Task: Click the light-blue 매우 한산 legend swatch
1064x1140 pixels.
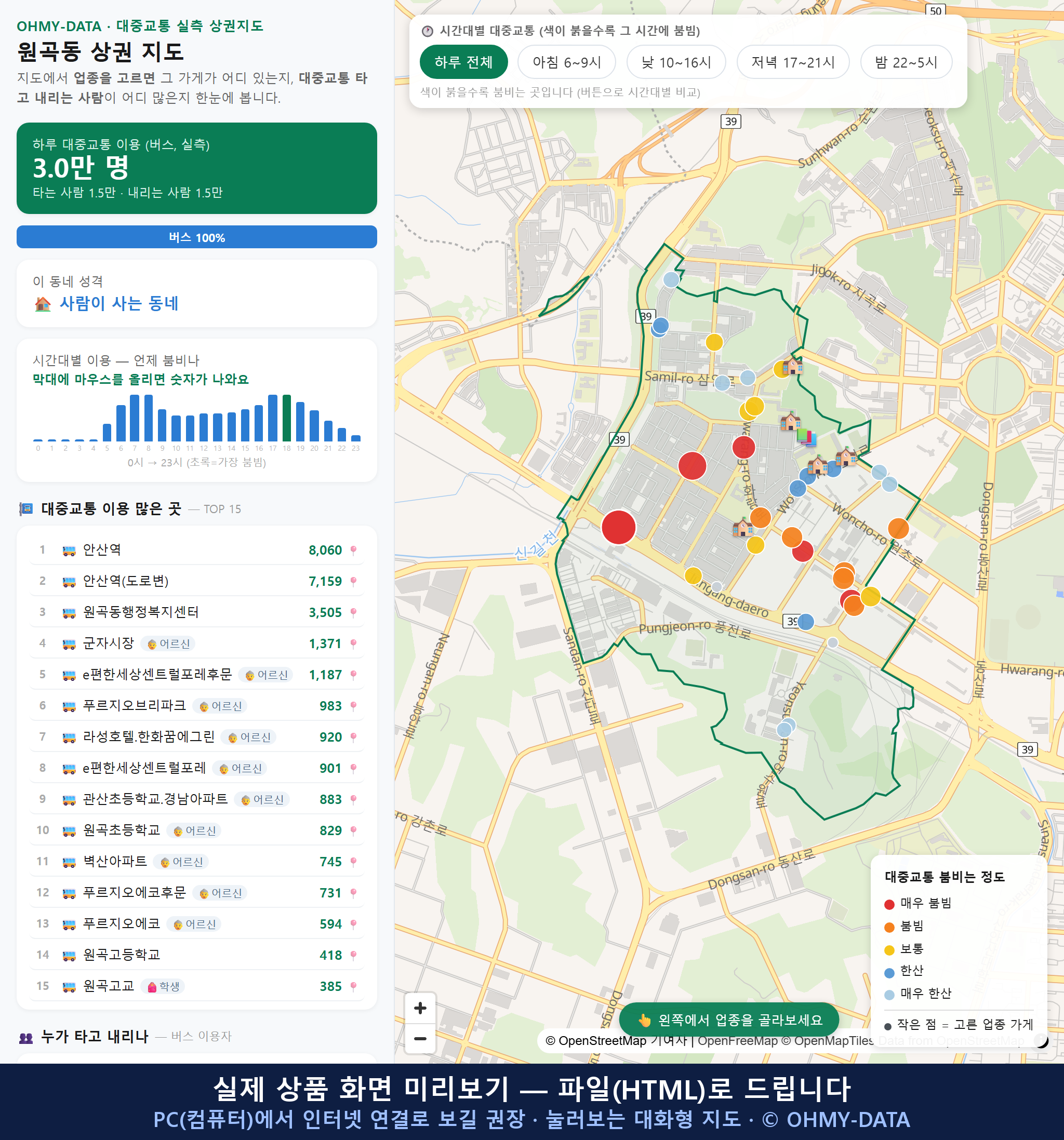Action: [889, 995]
